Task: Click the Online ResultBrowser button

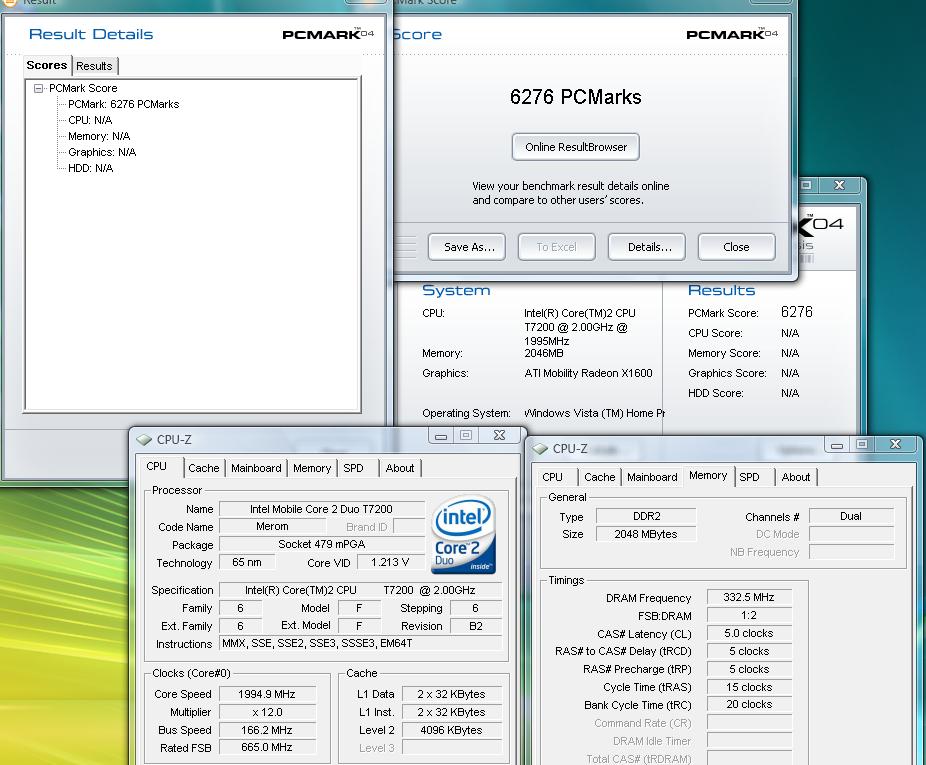Action: click(576, 147)
